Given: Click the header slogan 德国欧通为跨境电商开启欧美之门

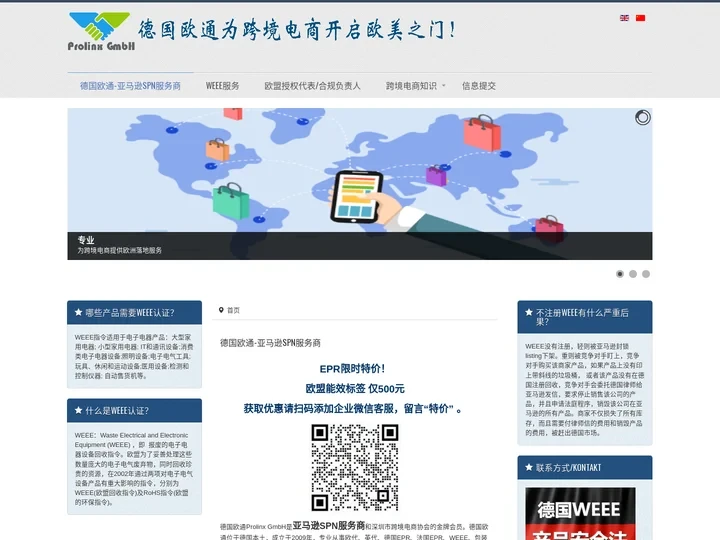Looking at the screenshot, I should point(297,30).
